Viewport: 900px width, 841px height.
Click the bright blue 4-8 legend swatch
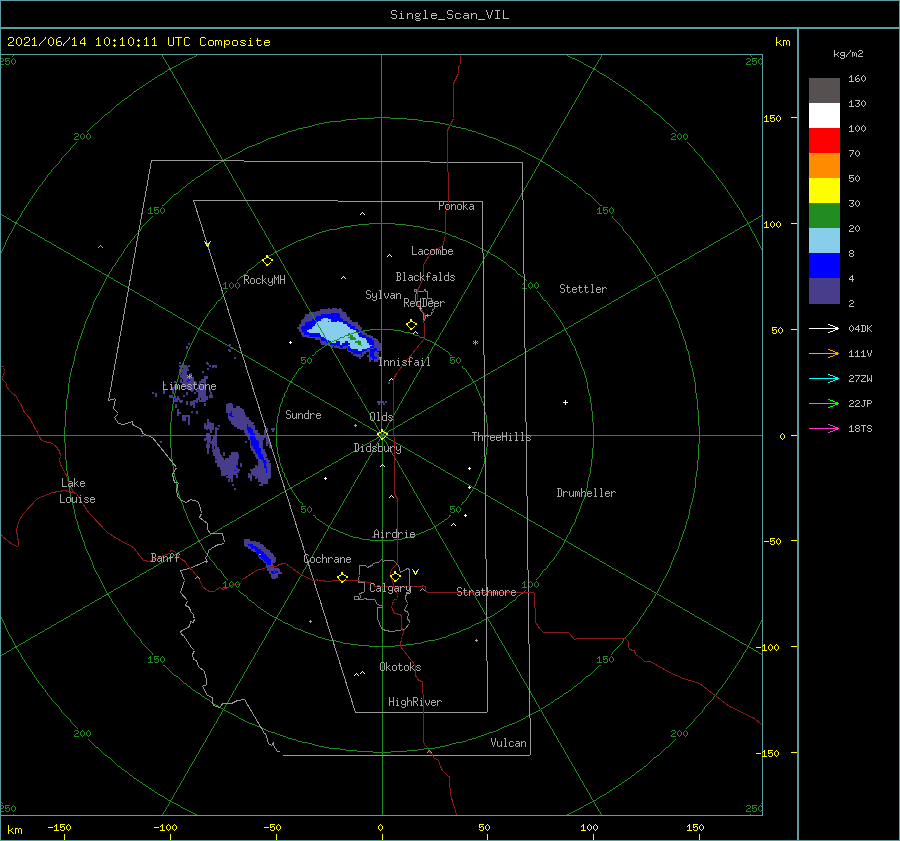tap(824, 265)
